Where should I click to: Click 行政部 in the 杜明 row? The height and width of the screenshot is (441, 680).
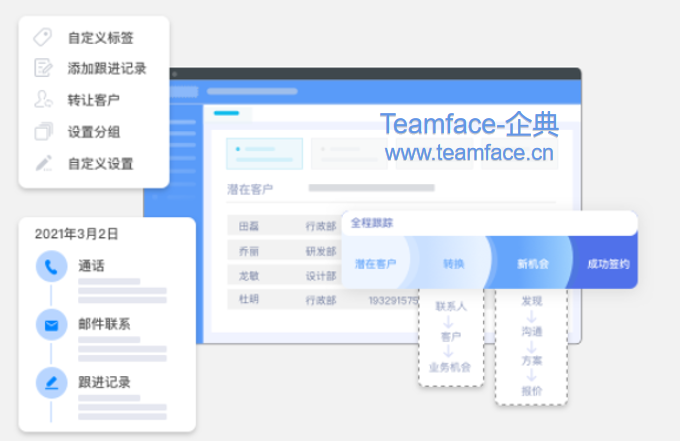[321, 300]
